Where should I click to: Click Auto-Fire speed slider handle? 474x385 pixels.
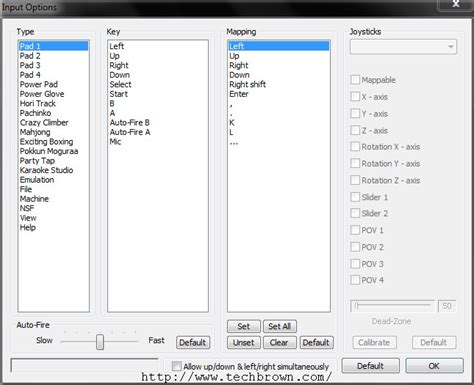(100, 342)
